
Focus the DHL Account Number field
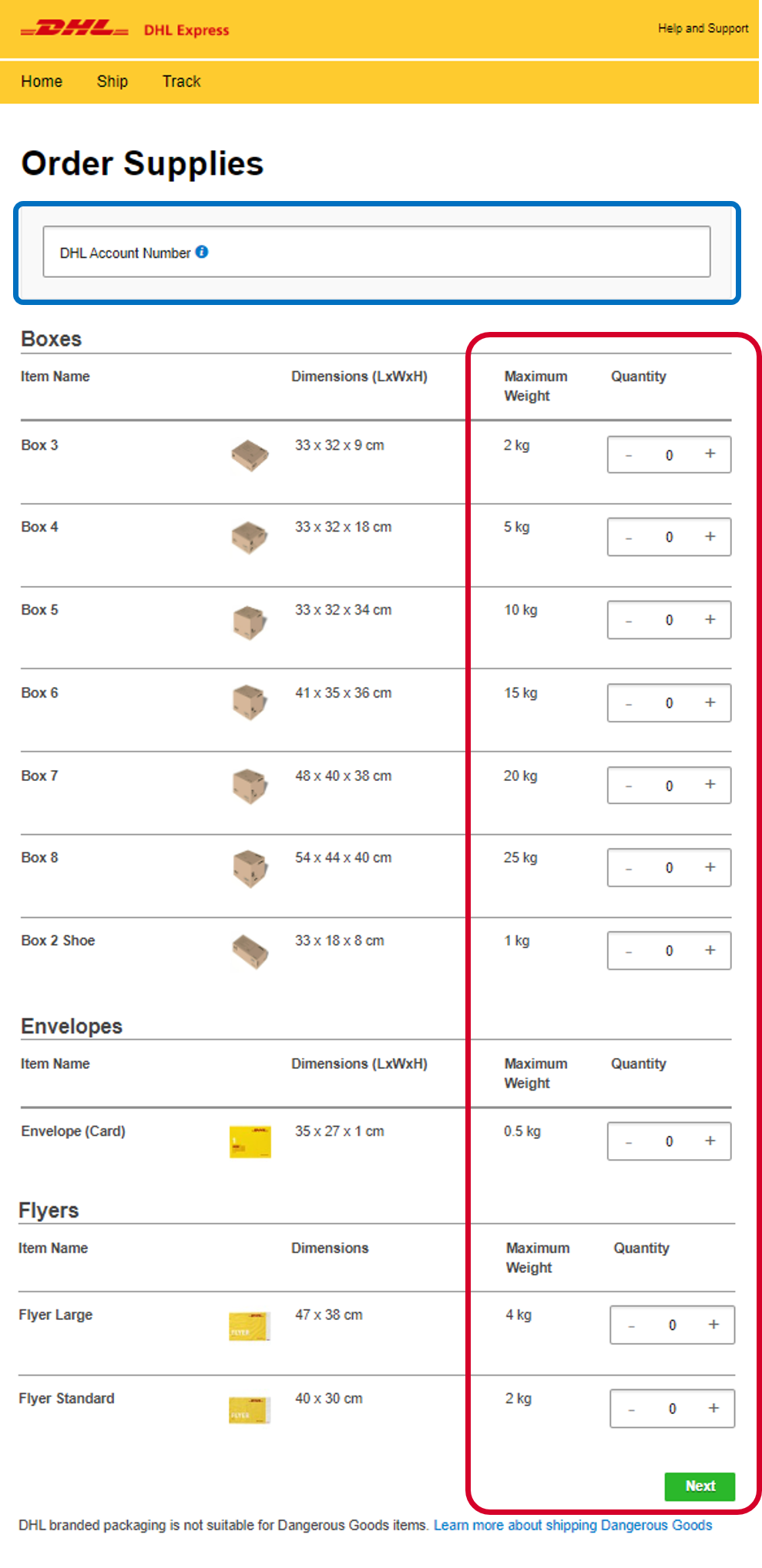pyautogui.click(x=377, y=252)
